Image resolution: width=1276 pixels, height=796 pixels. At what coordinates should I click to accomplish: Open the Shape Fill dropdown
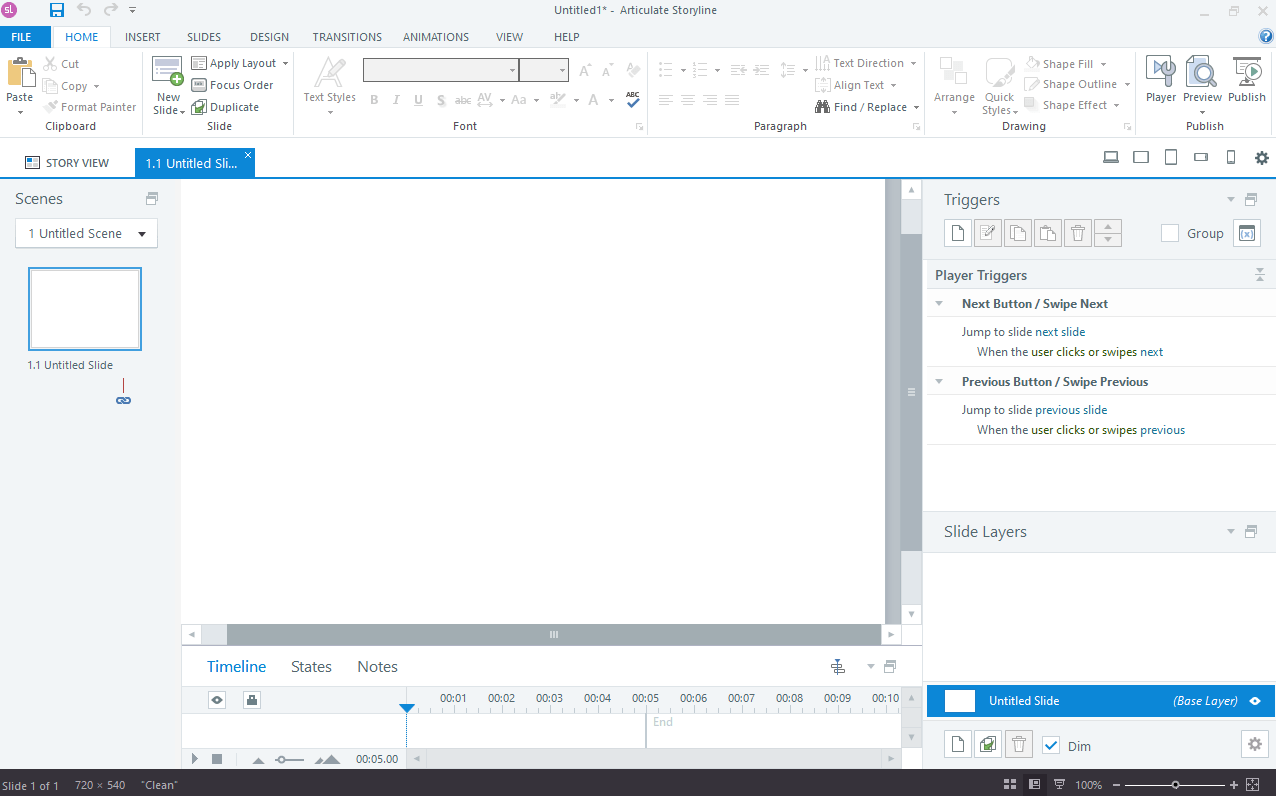coord(1105,63)
